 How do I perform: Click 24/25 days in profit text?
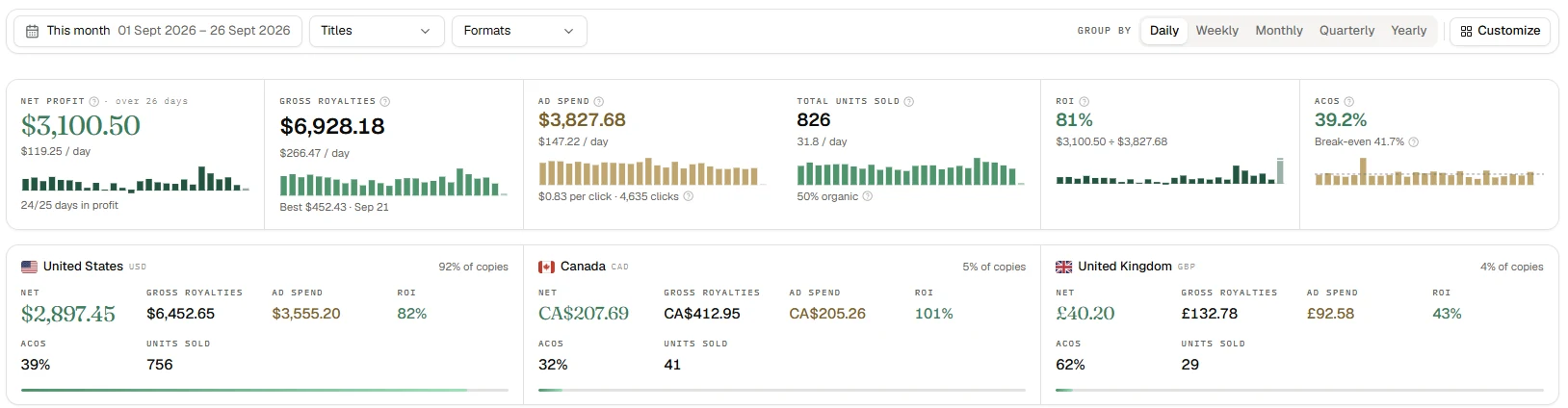[69, 205]
